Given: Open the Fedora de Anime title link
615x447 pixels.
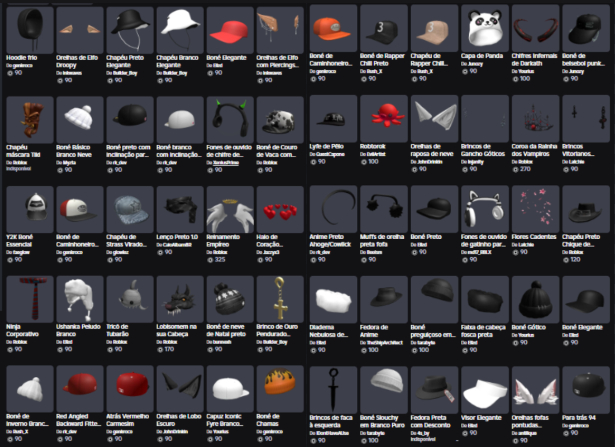Looking at the screenshot, I should click(374, 331).
